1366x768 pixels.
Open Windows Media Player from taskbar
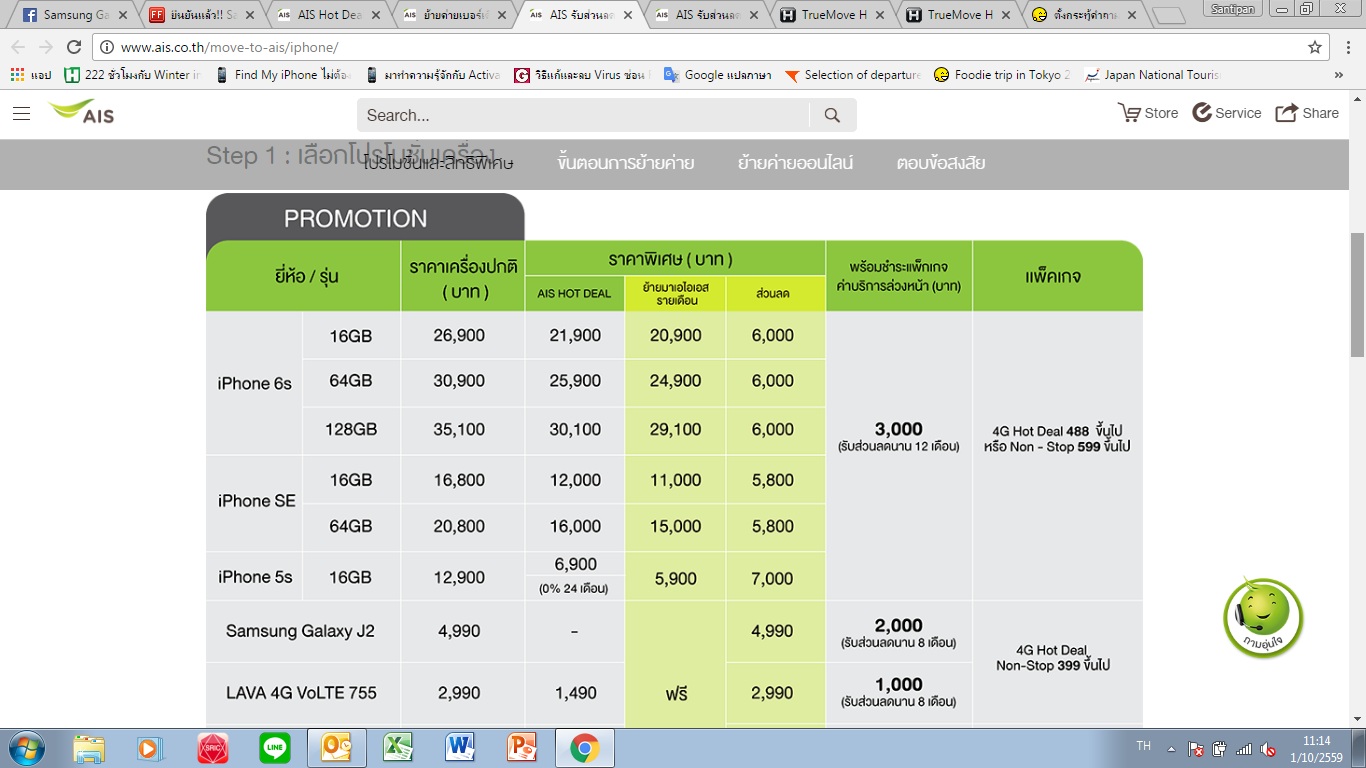coord(150,748)
